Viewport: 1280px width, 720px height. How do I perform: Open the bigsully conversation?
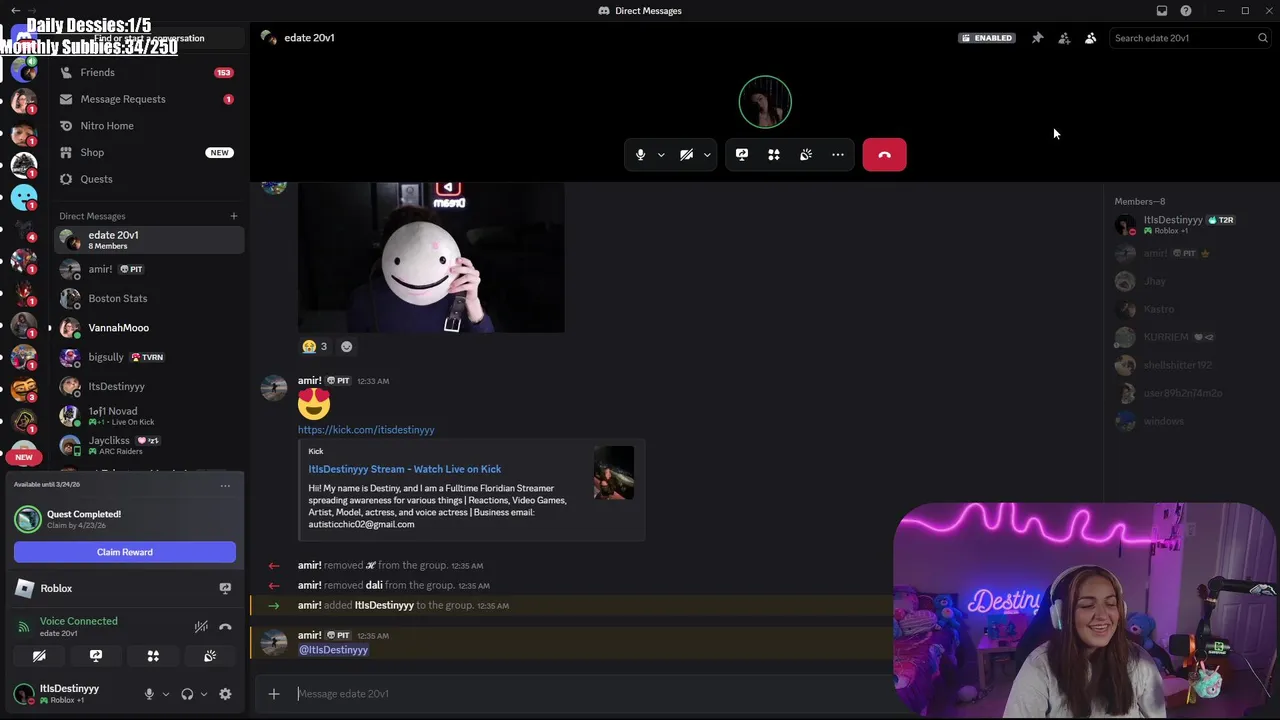tap(149, 357)
